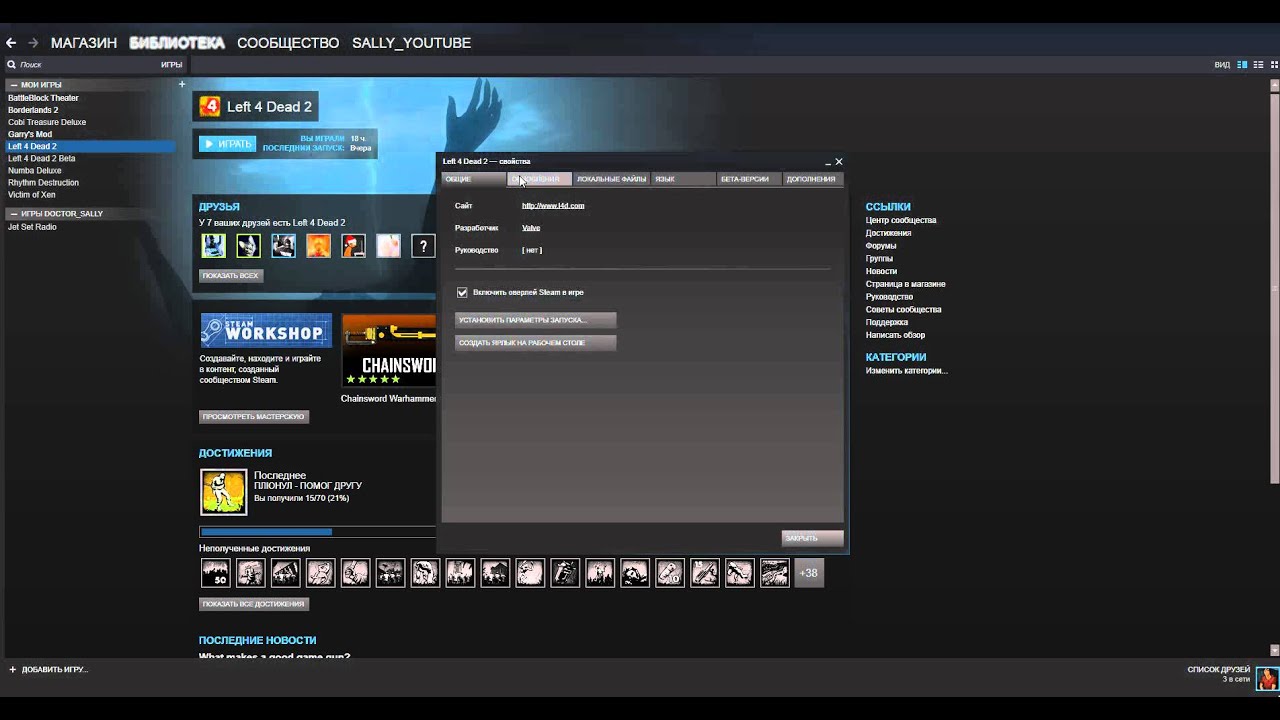Select the detail view icon next to ВИД
The width and height of the screenshot is (1280, 720).
coord(1242,65)
